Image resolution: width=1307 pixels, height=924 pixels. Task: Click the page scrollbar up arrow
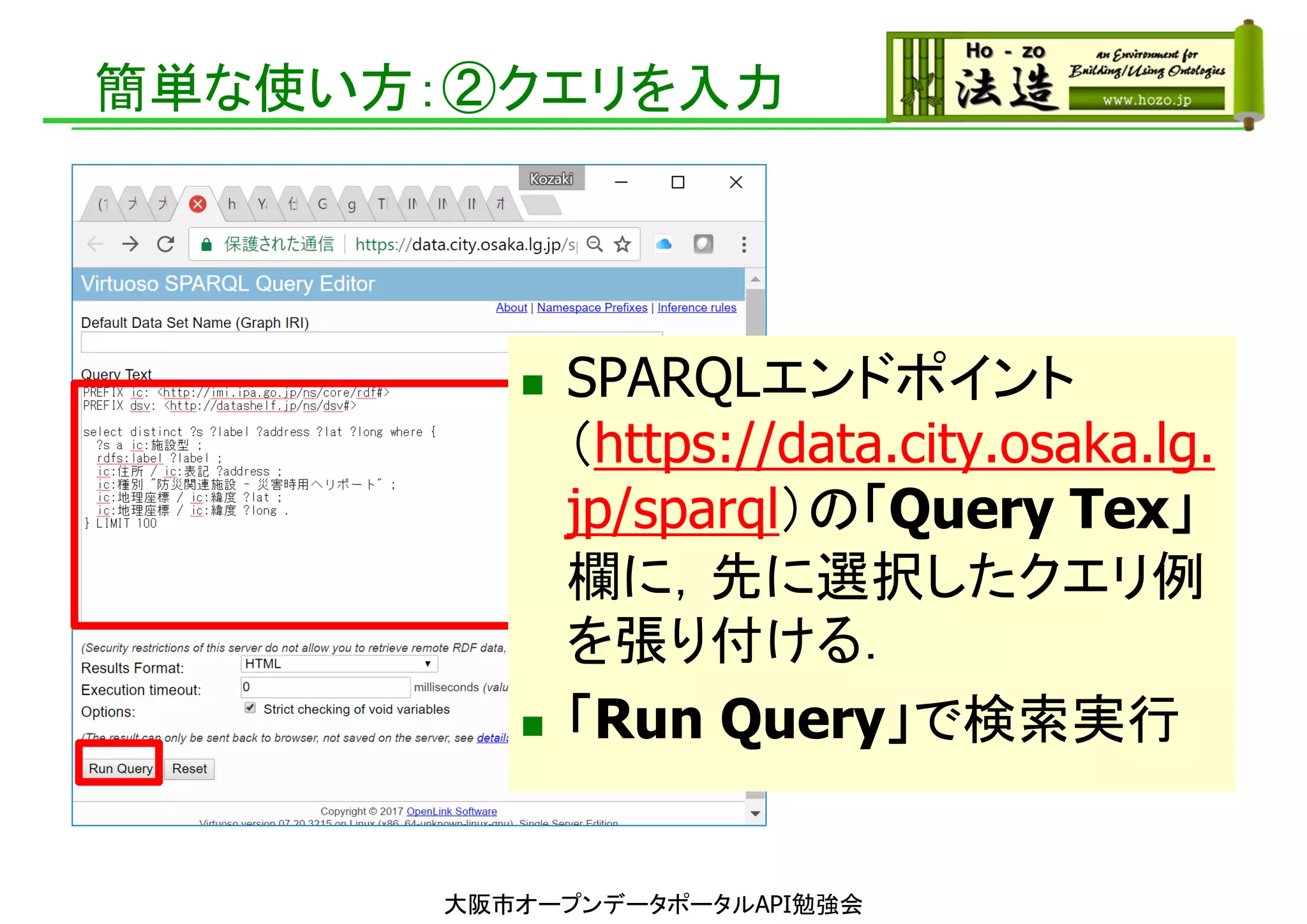click(x=756, y=279)
